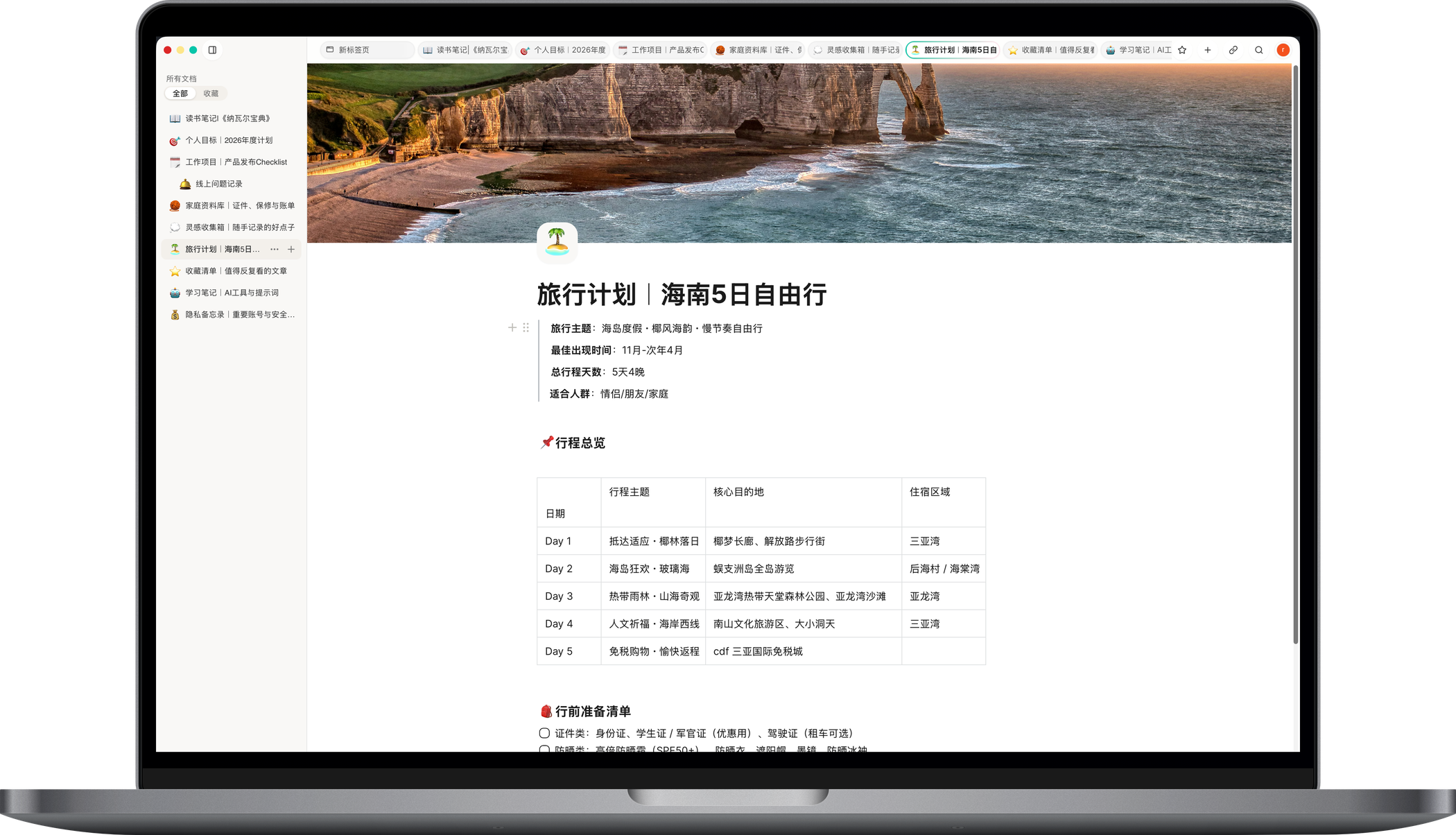Add block with plus beside 旅行主题
1456x835 pixels.
point(512,327)
